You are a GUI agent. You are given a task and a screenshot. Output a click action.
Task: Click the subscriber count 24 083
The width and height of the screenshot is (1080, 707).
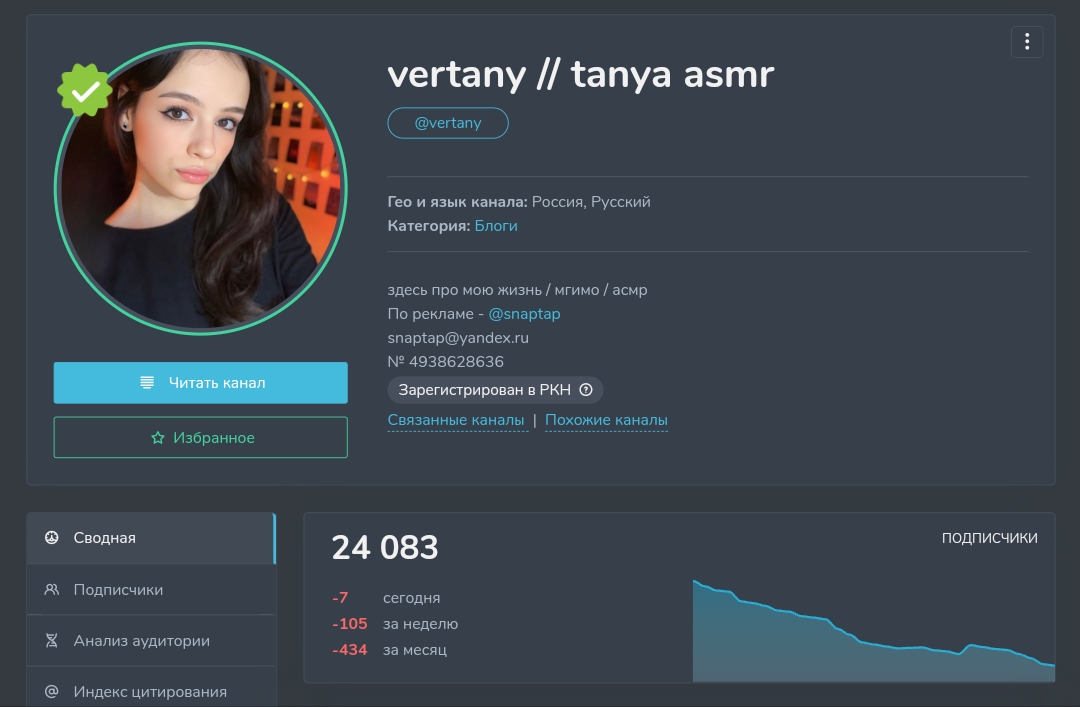coord(385,548)
